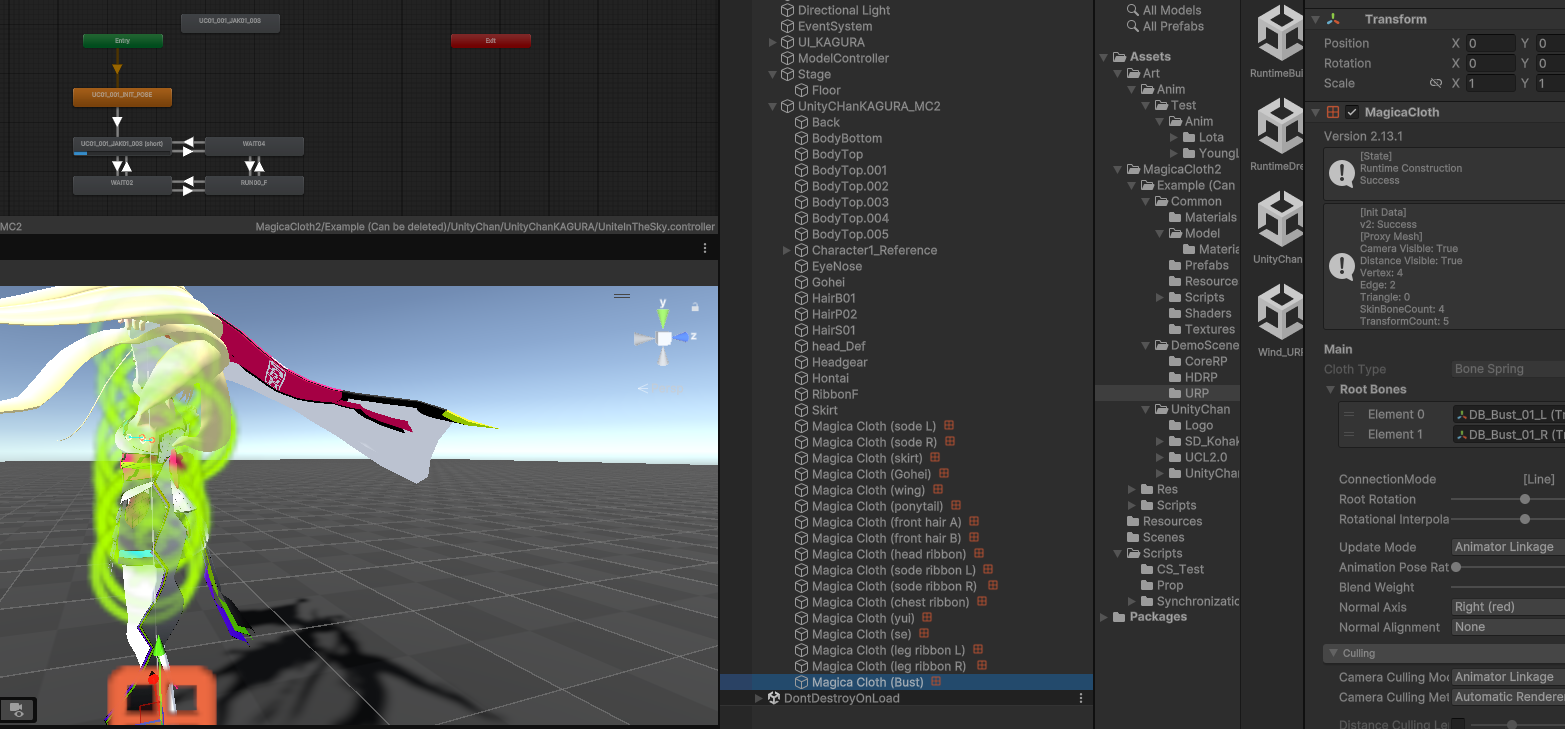
Task: Collapse the MagicaCloth component foldout
Action: [1314, 112]
